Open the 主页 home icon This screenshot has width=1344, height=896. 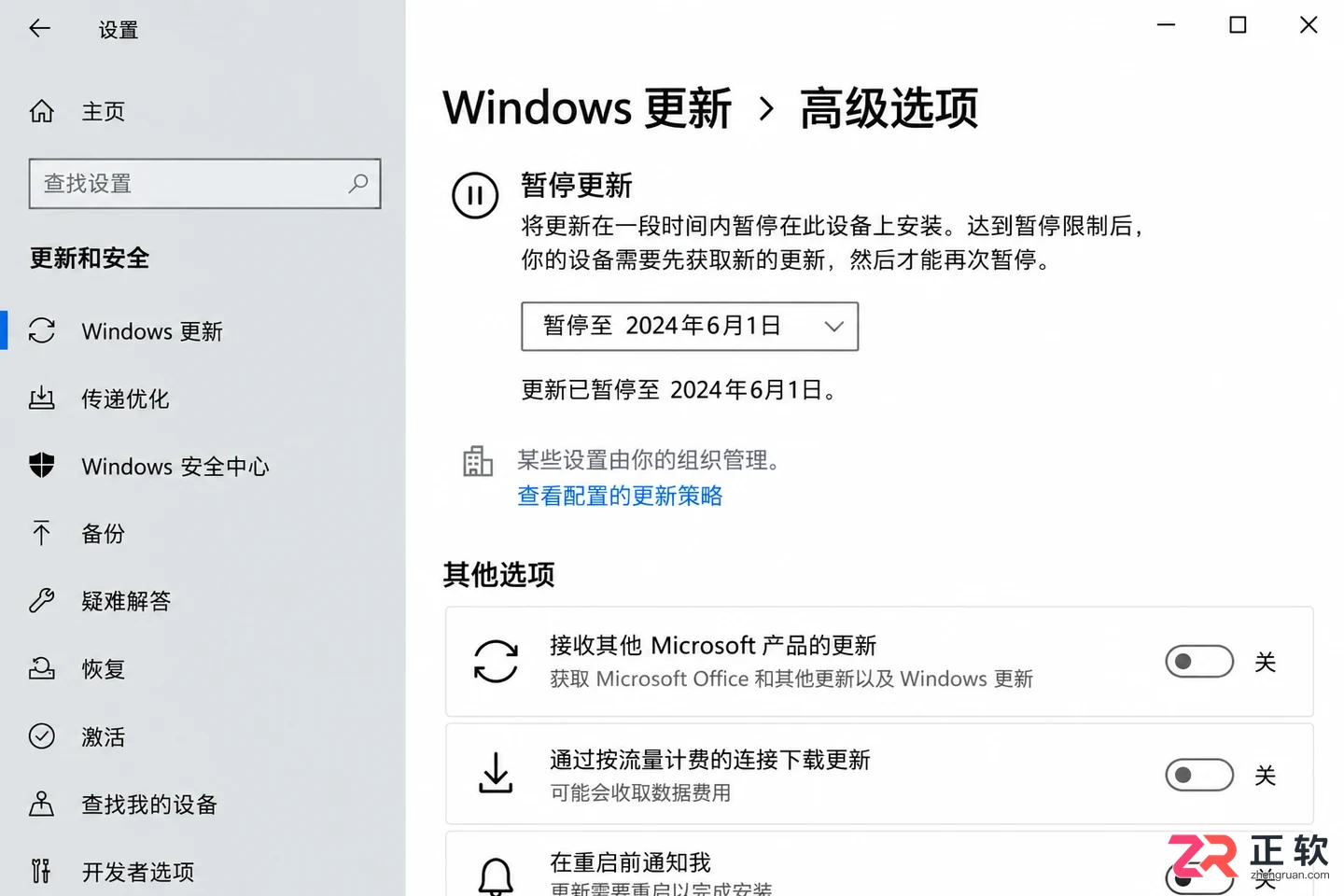pyautogui.click(x=42, y=111)
